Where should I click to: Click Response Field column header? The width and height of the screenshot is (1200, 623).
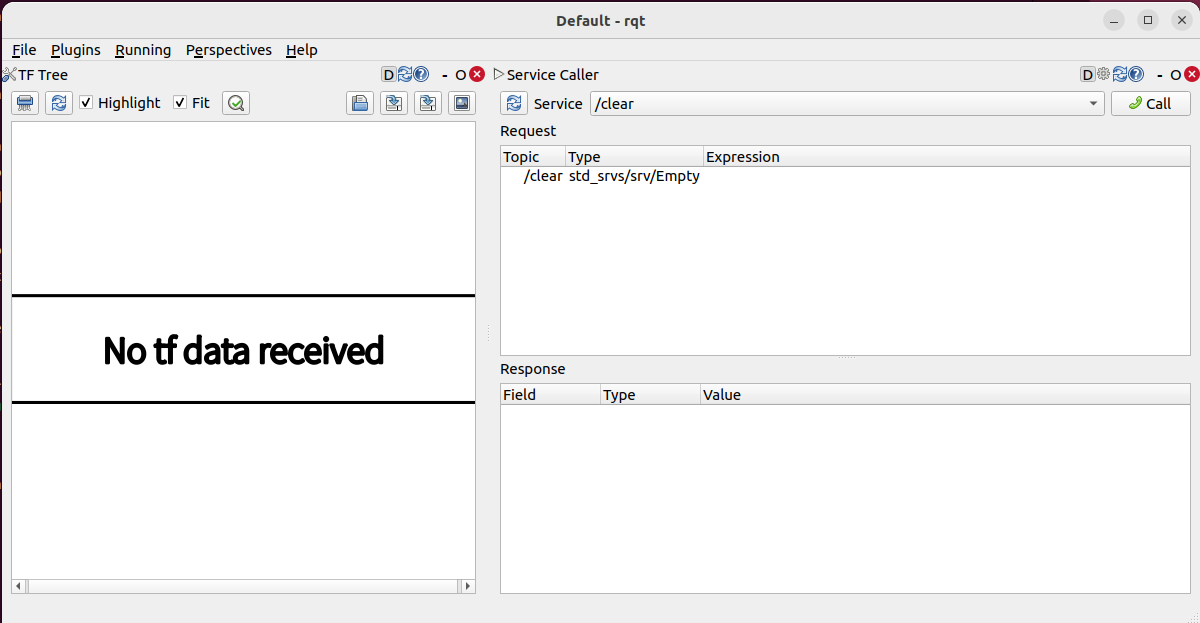coord(550,395)
